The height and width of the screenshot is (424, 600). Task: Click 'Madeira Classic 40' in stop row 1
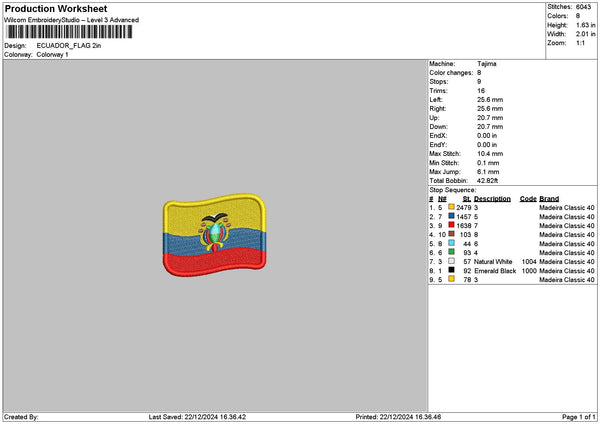567,208
